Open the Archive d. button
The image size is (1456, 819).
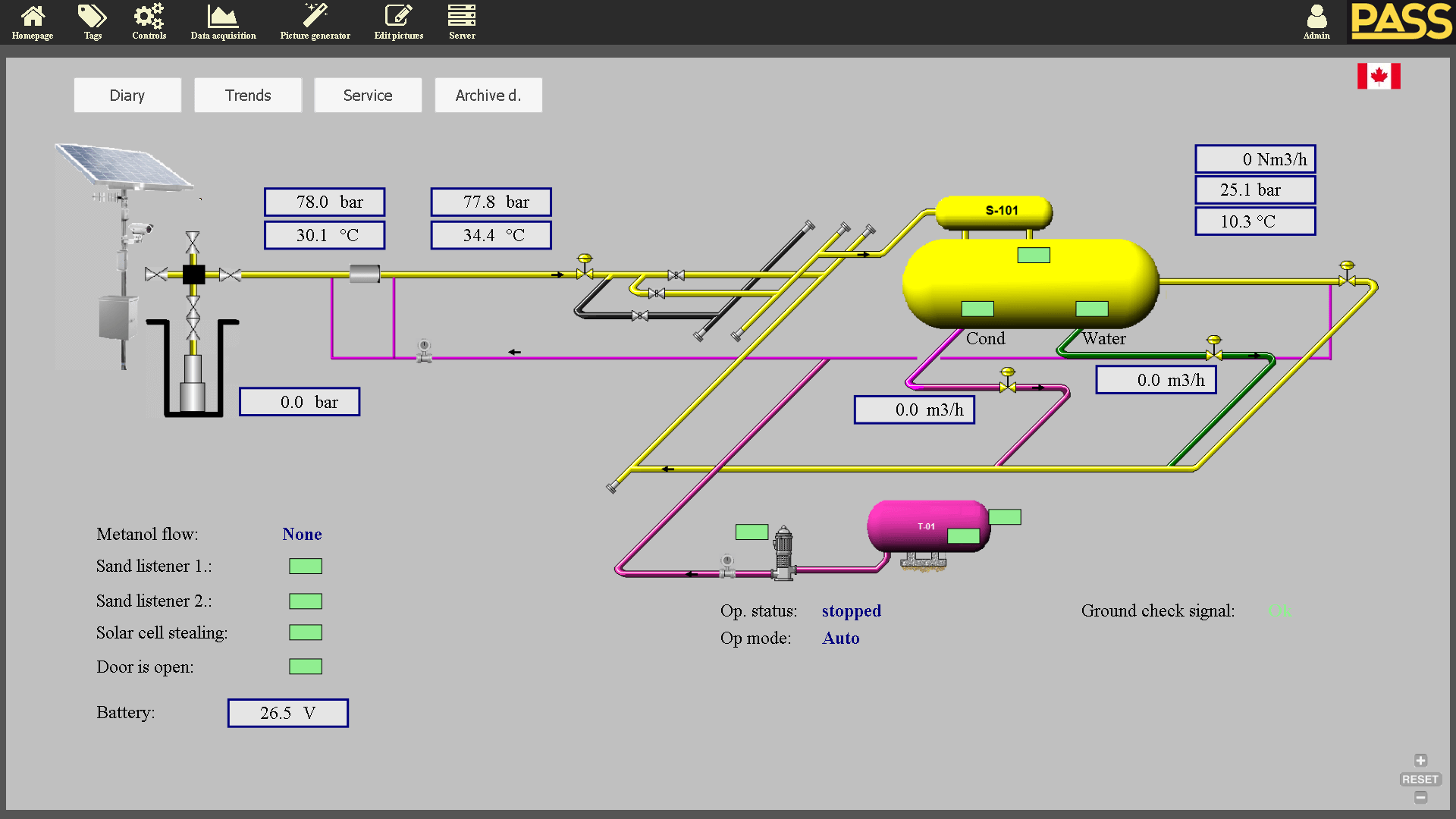pos(488,96)
